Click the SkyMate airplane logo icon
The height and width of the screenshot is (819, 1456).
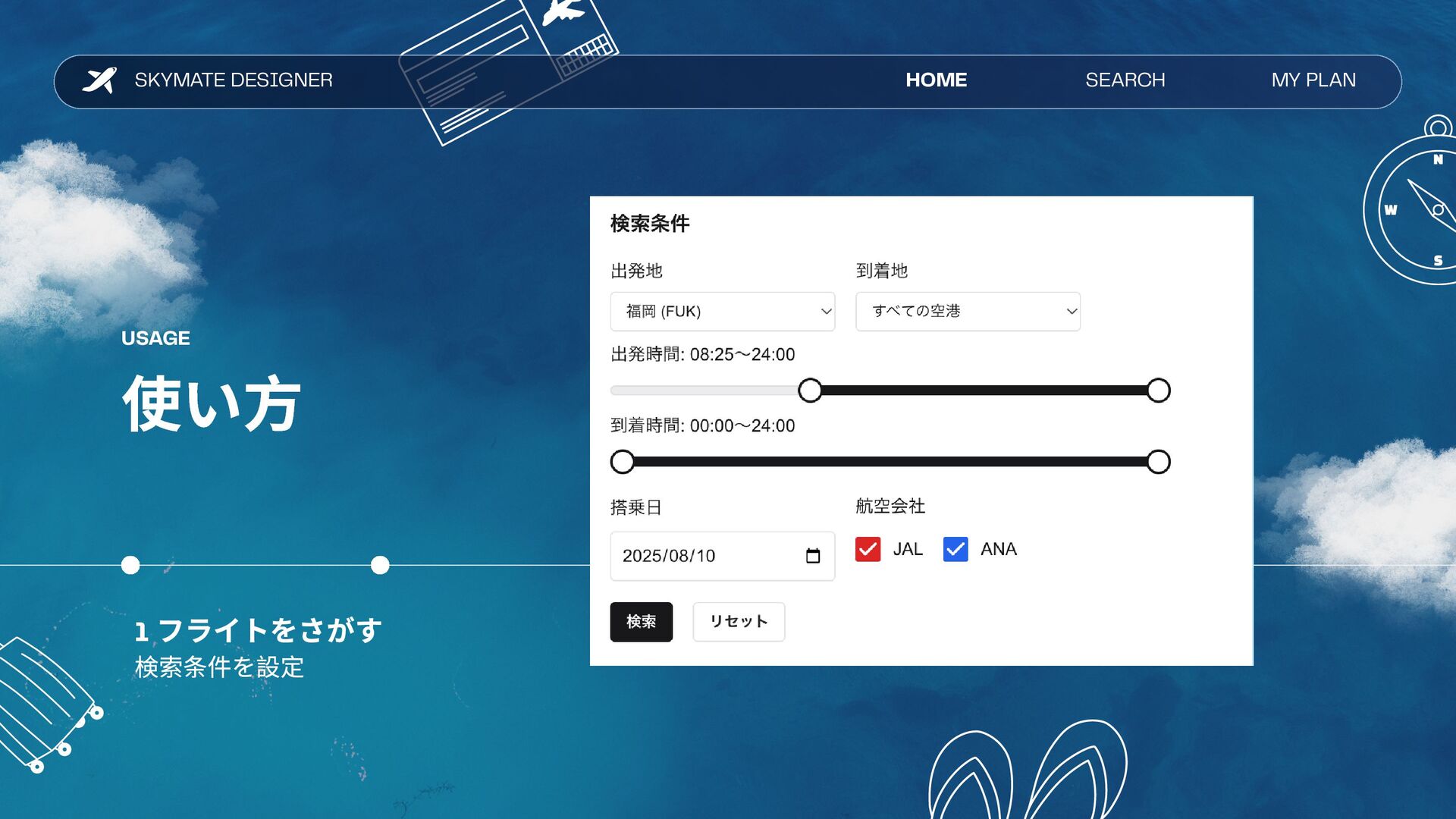point(99,80)
